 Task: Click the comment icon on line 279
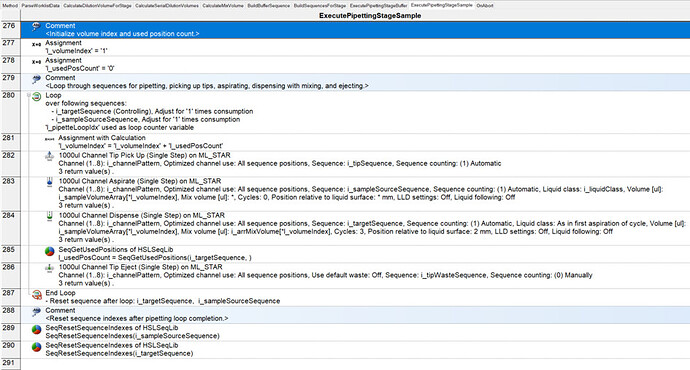tap(36, 79)
